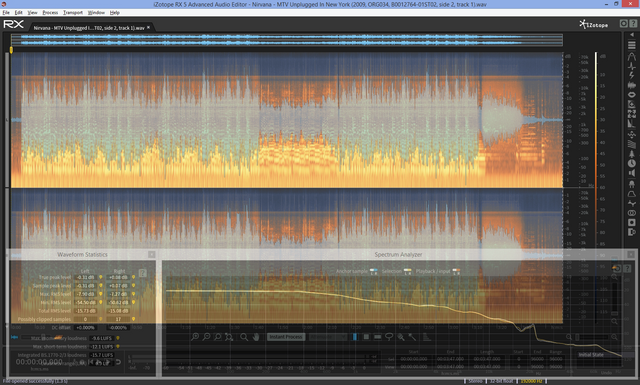Click the Zoom tool magnifier

tap(244, 337)
